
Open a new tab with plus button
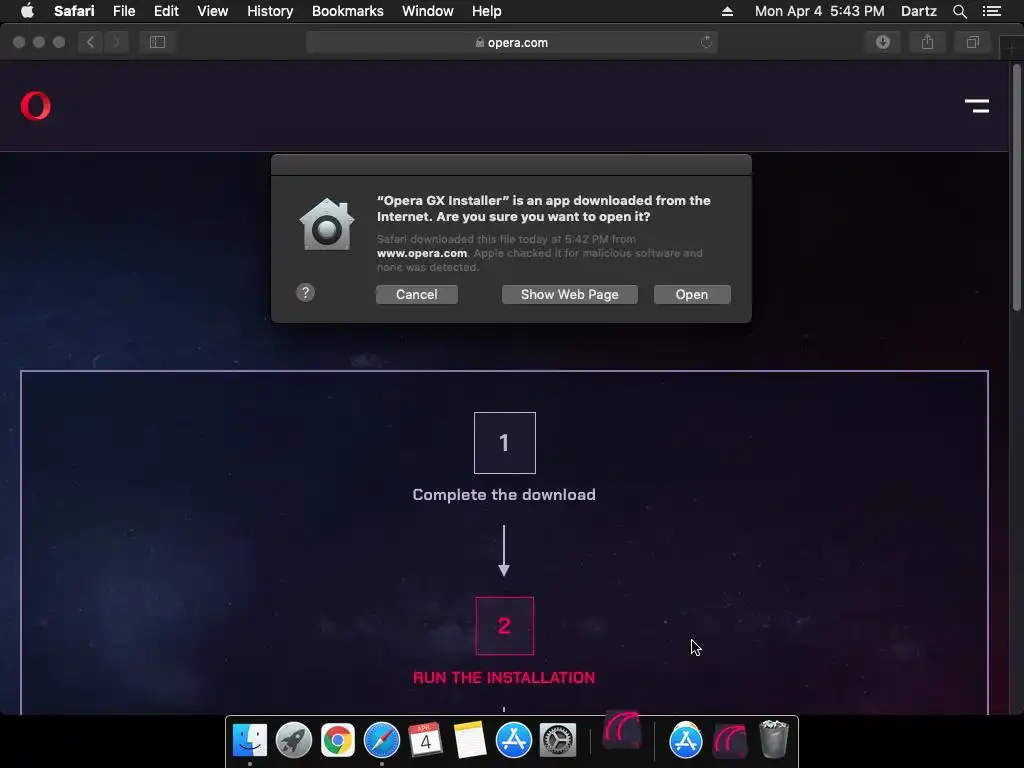pos(1012,47)
